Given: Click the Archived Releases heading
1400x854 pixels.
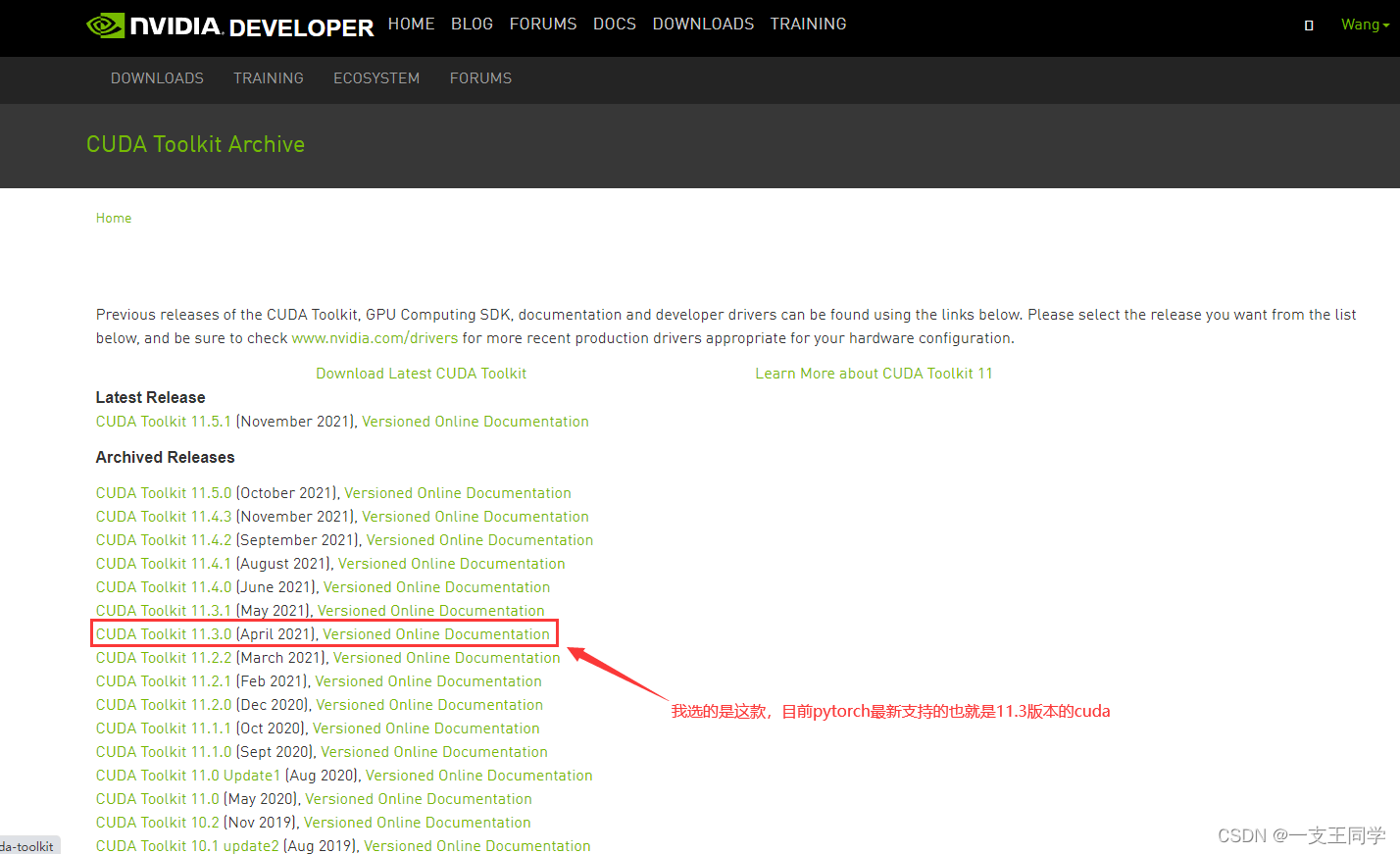Looking at the screenshot, I should pyautogui.click(x=165, y=457).
